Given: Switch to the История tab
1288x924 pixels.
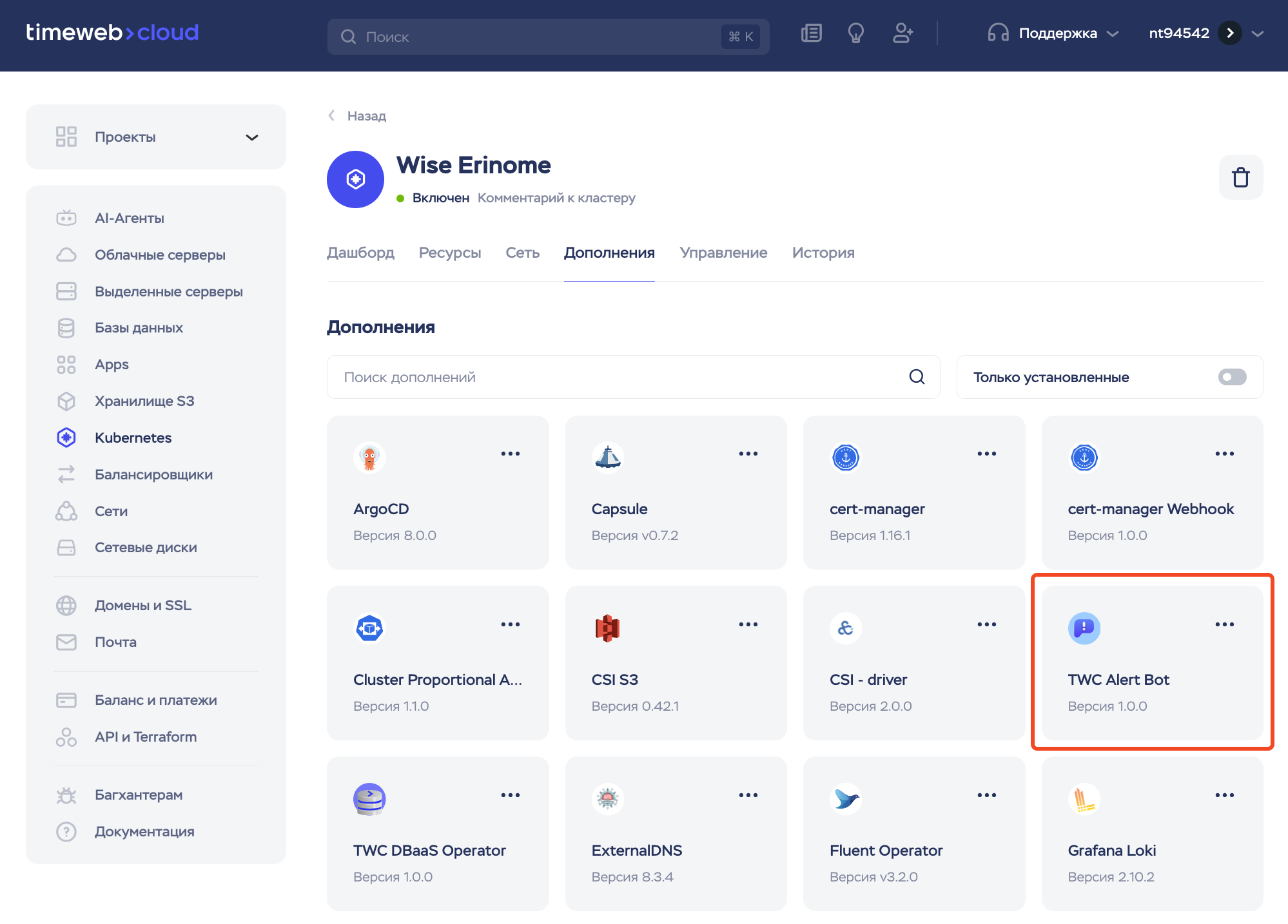Looking at the screenshot, I should click(x=823, y=253).
